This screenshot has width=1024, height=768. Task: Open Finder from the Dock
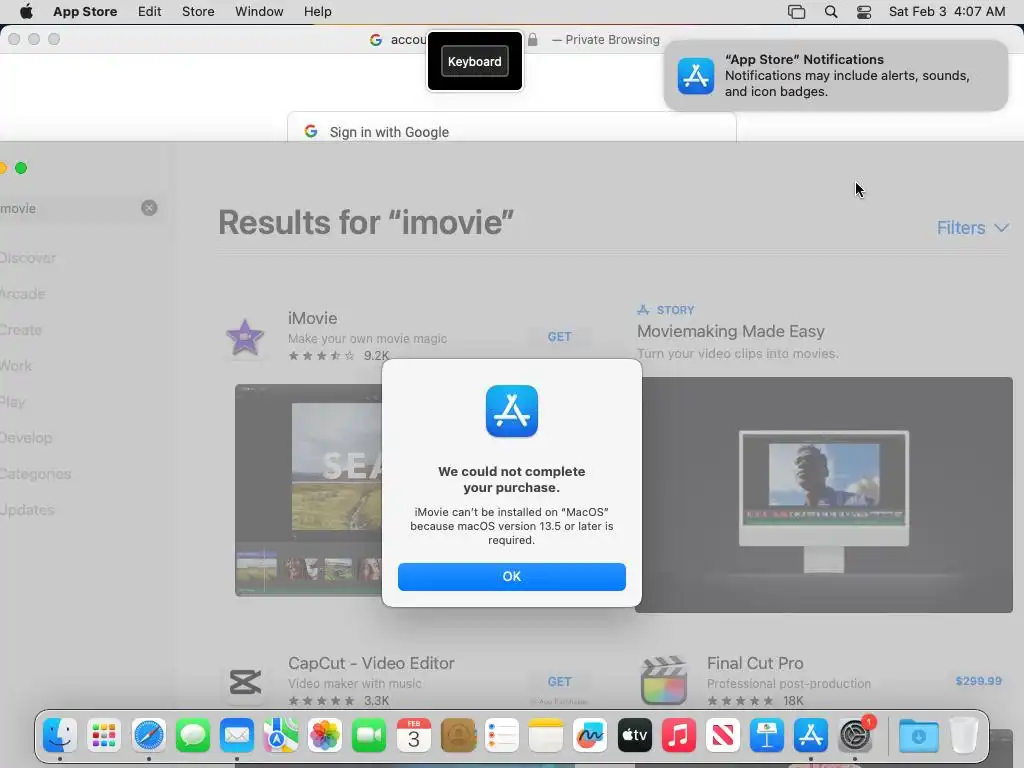pyautogui.click(x=60, y=736)
